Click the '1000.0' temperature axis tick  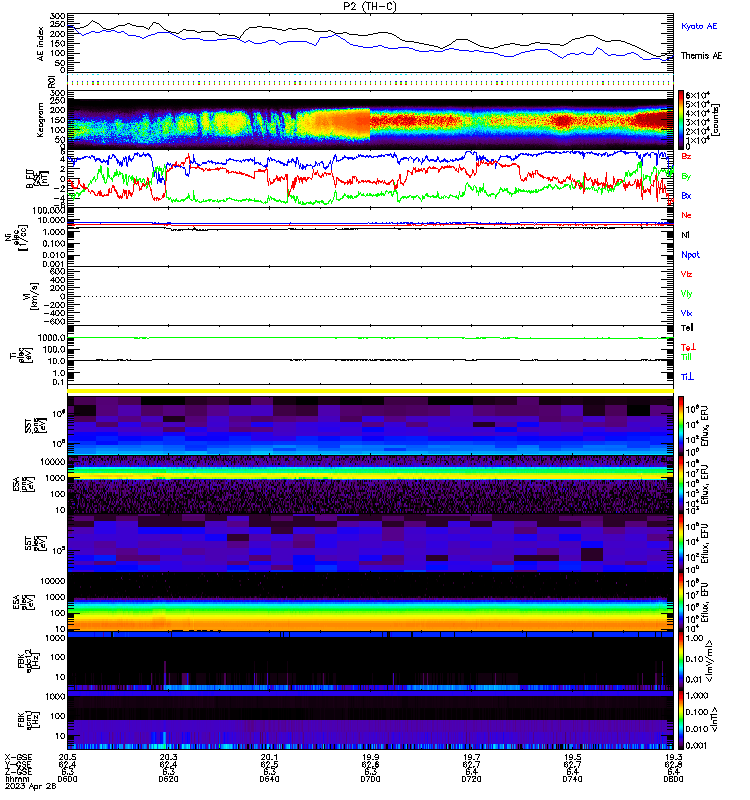[52, 338]
